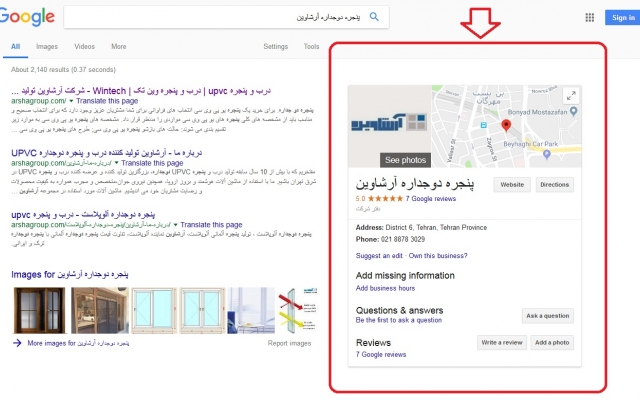The image size is (640, 400).
Task: Open the Google apps grid icon
Action: click(x=589, y=18)
